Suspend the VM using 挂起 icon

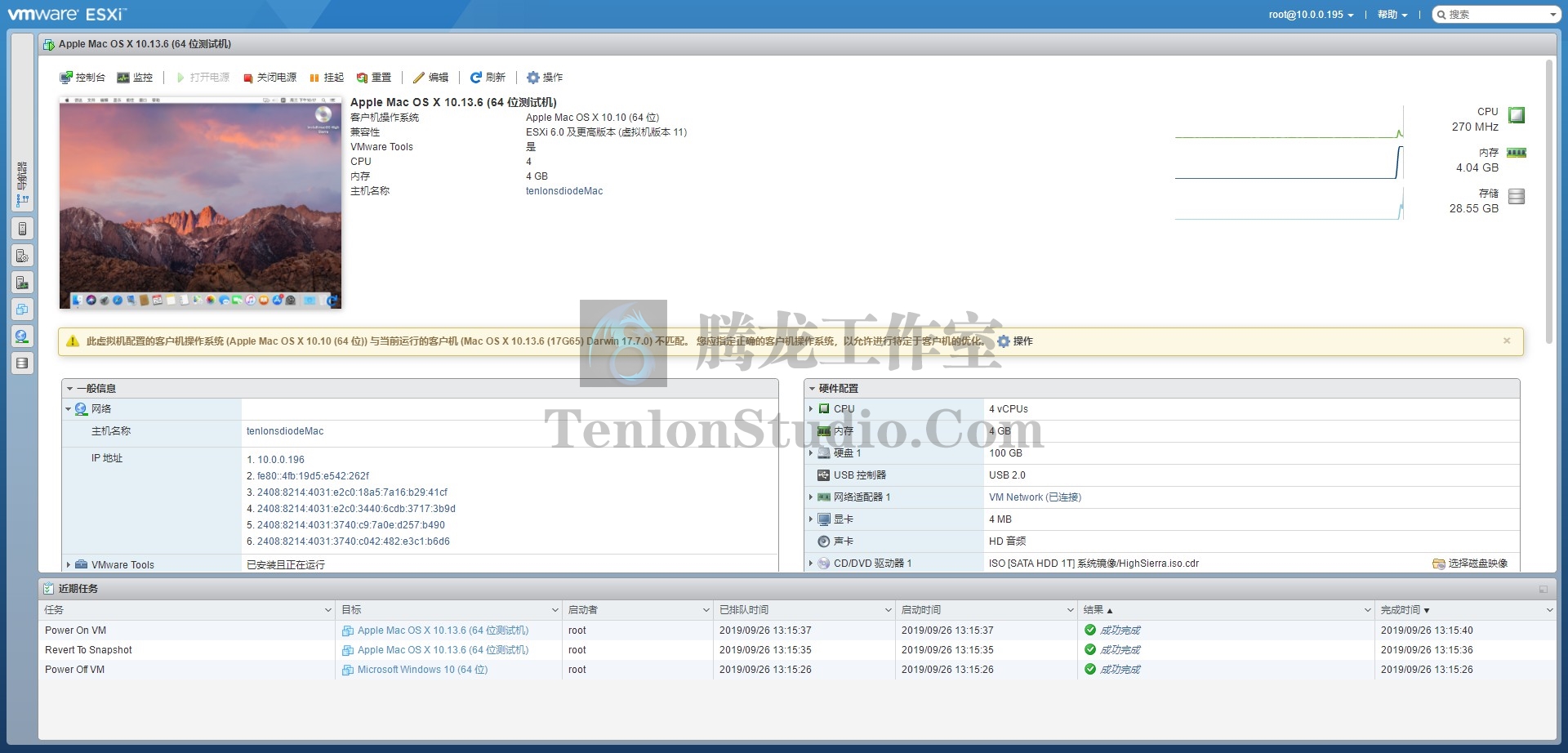327,77
